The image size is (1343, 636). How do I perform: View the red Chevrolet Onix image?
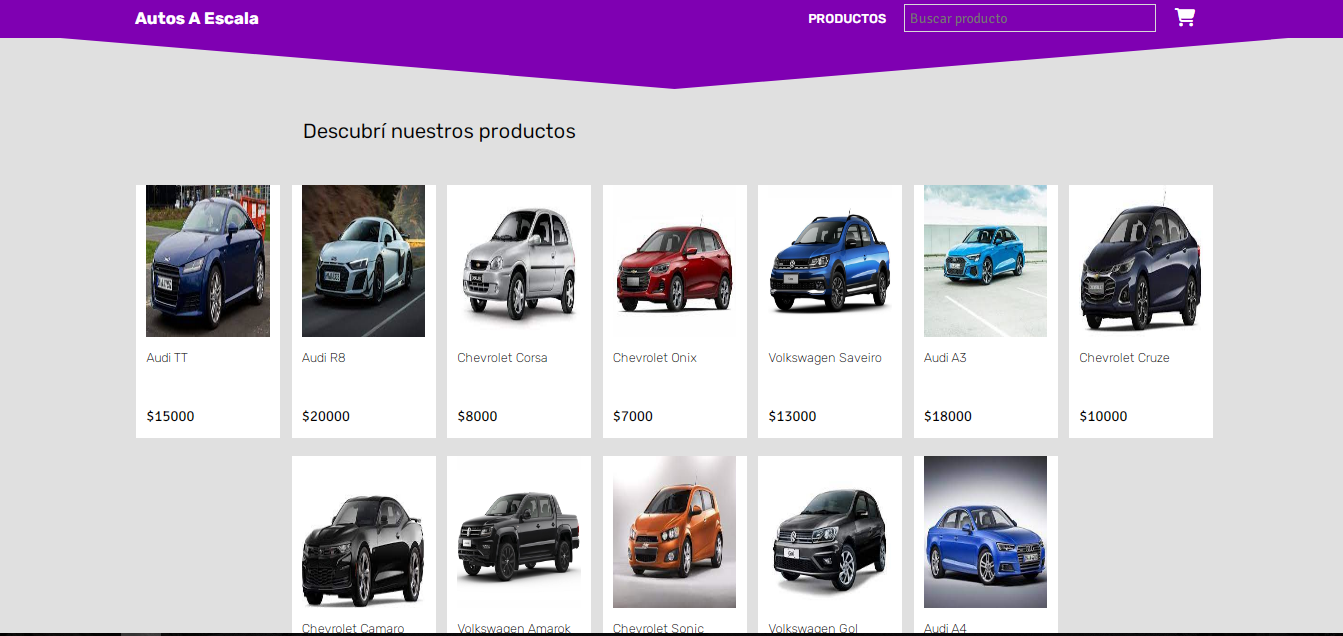pos(674,261)
